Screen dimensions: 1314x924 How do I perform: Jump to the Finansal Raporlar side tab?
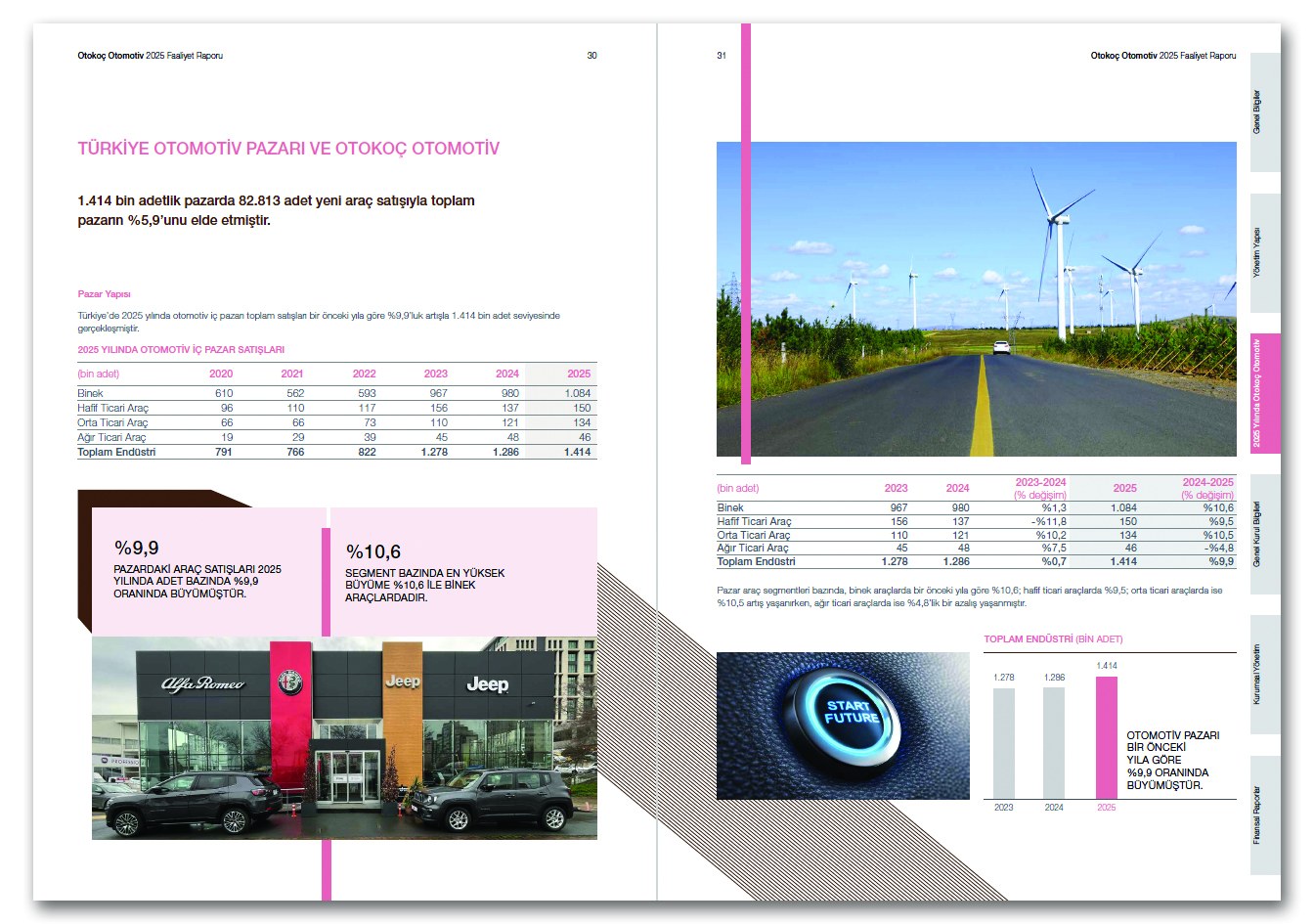point(1265,814)
